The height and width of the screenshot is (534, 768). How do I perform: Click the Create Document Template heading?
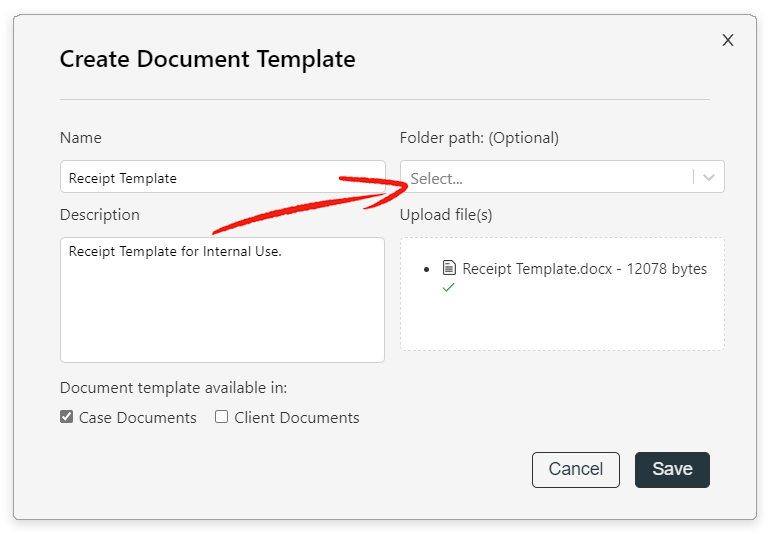tap(207, 59)
